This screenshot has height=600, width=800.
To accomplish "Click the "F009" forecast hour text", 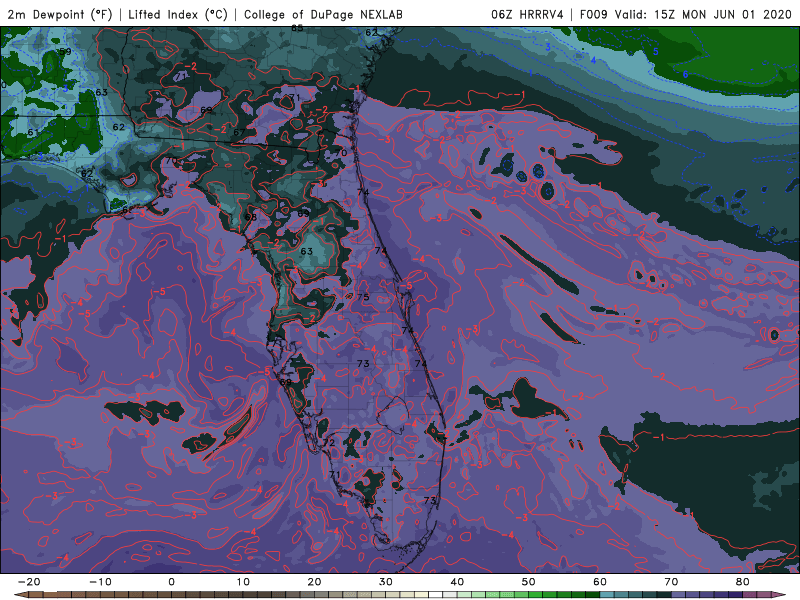I will point(594,14).
